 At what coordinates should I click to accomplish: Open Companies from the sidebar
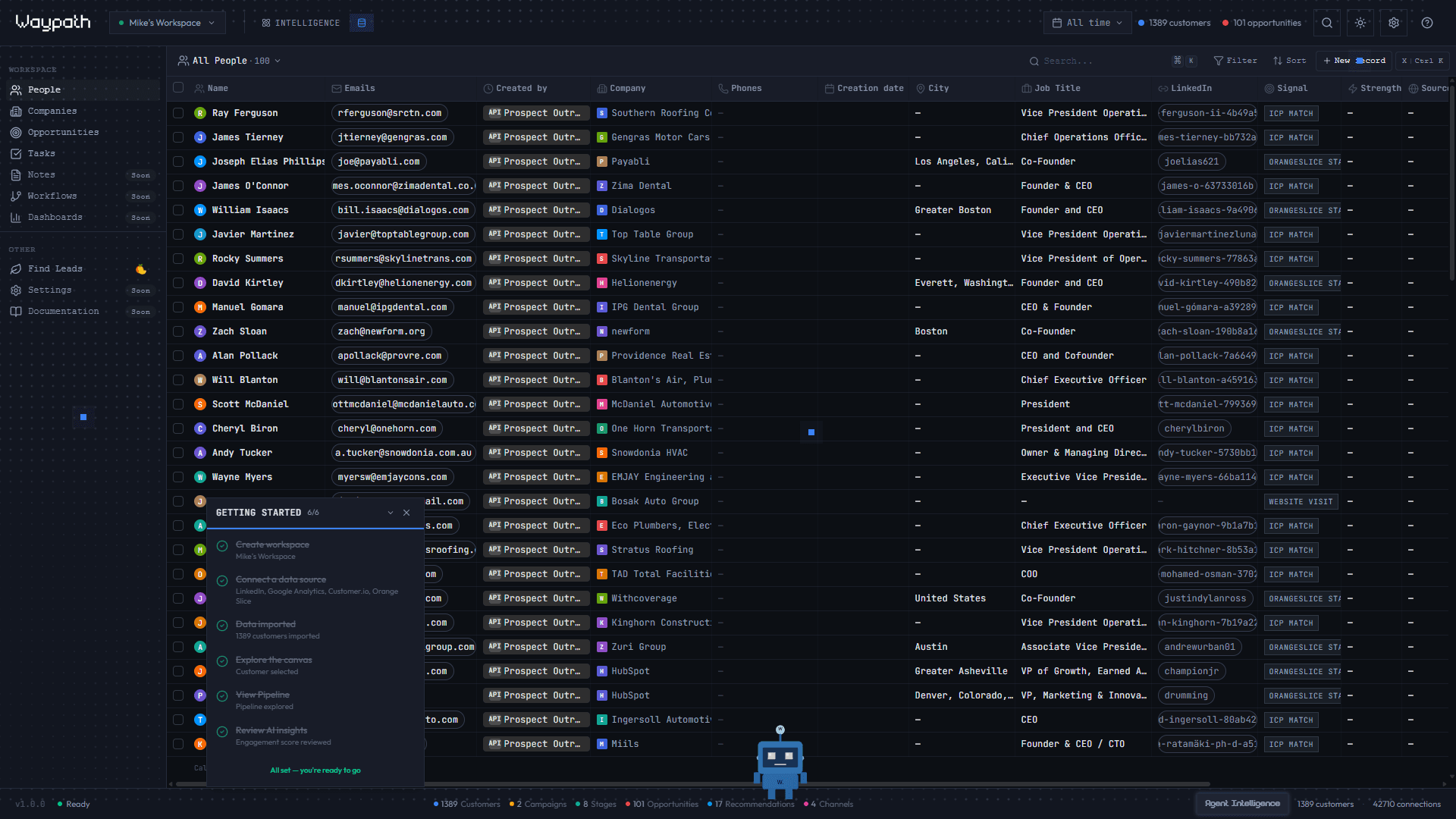pyautogui.click(x=52, y=111)
